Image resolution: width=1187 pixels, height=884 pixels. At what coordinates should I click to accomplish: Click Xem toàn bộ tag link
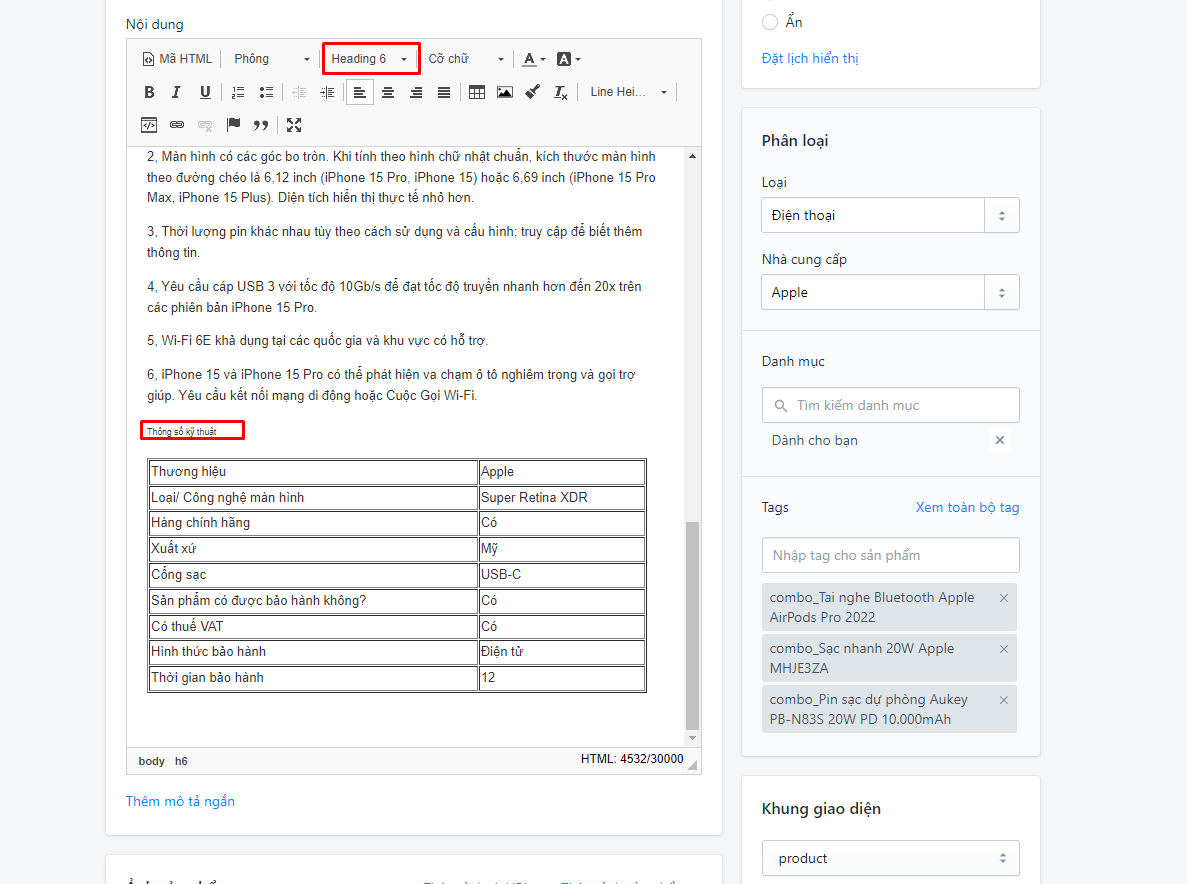967,507
